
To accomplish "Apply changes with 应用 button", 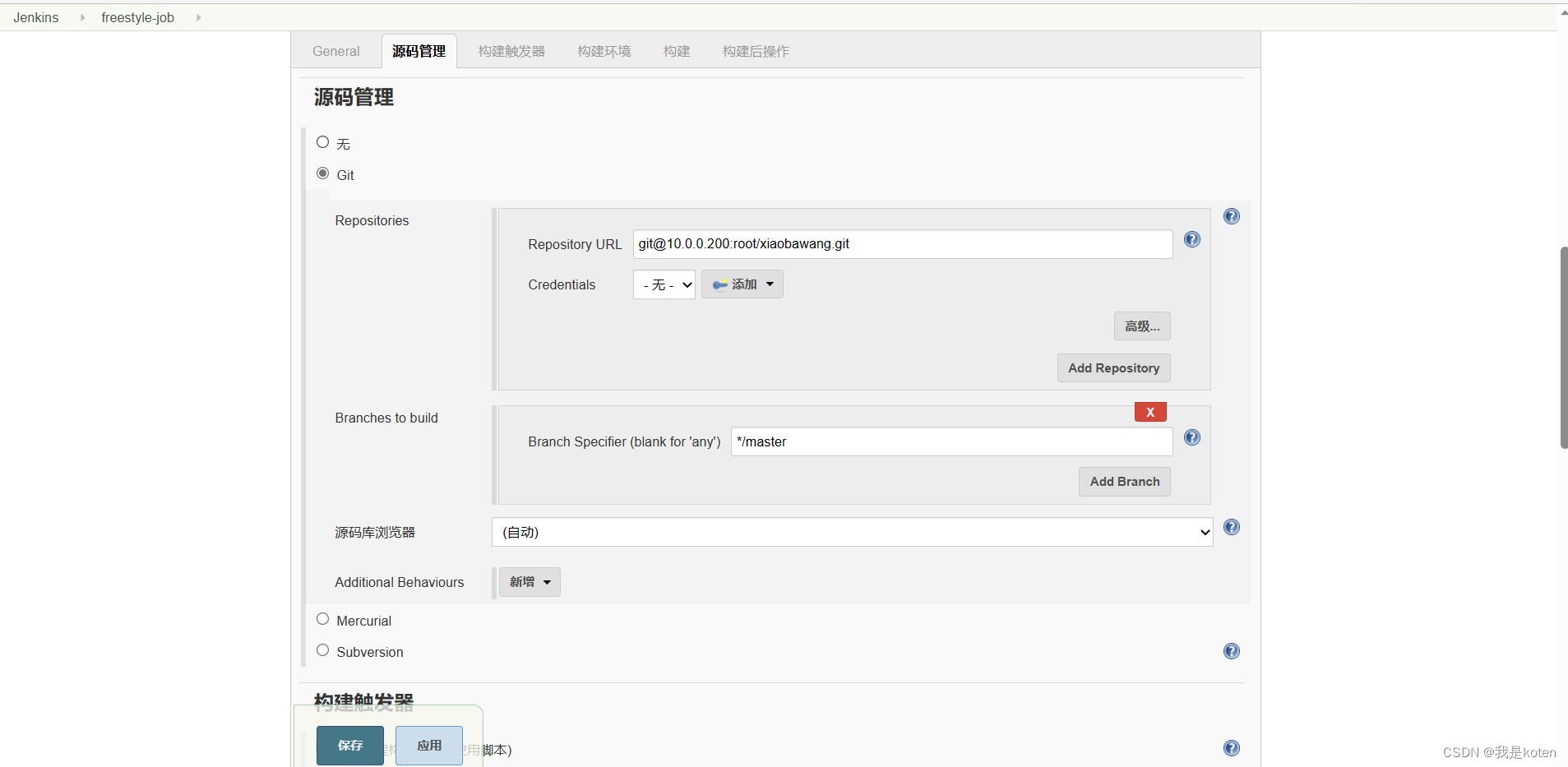I will click(x=429, y=746).
